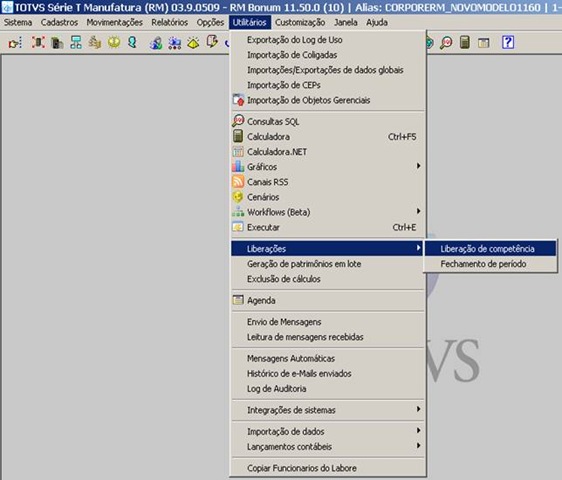The height and width of the screenshot is (480, 562).
Task: Open the Janela menu
Action: pos(346,22)
